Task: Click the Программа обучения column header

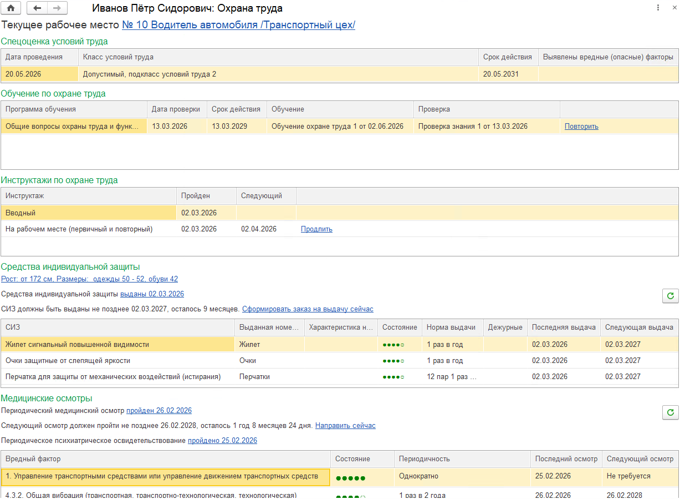Action: point(74,109)
